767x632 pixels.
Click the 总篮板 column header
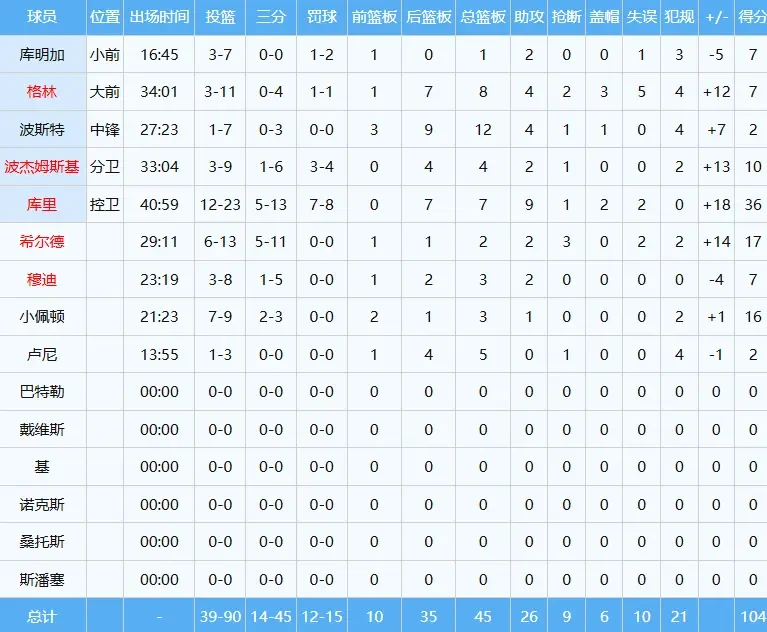pos(483,17)
